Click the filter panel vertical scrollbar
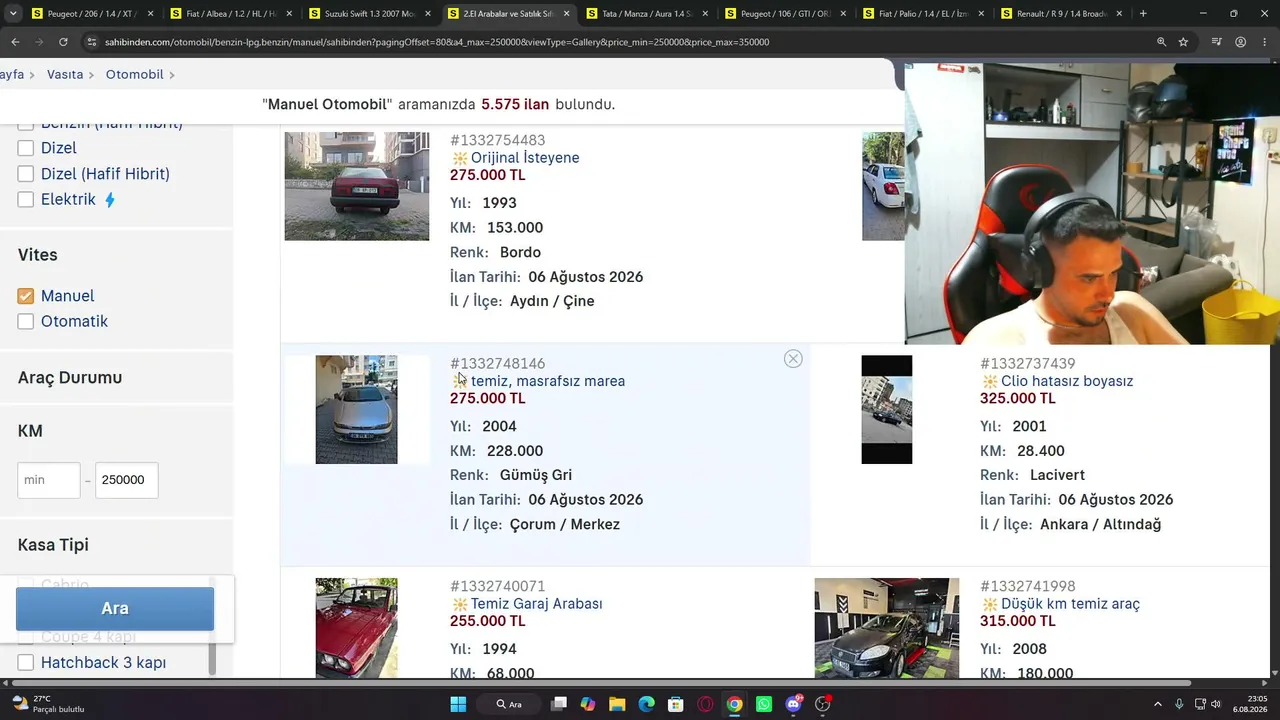This screenshot has height=720, width=1280. tap(211, 625)
